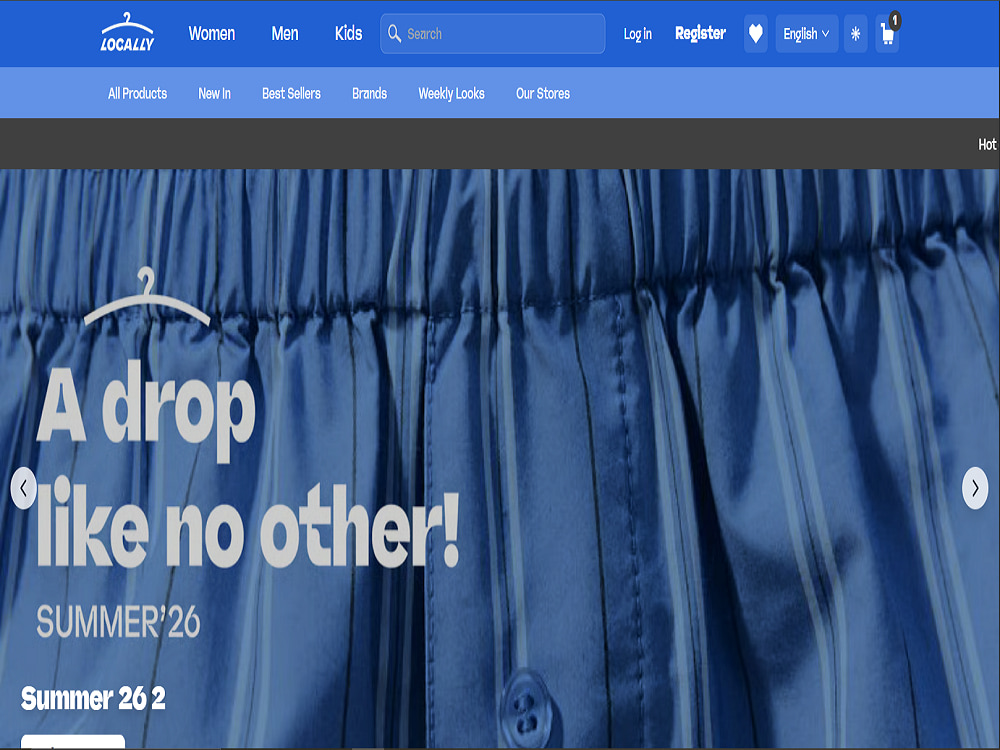
Task: Advance to next banner slide arrow
Action: 974,489
